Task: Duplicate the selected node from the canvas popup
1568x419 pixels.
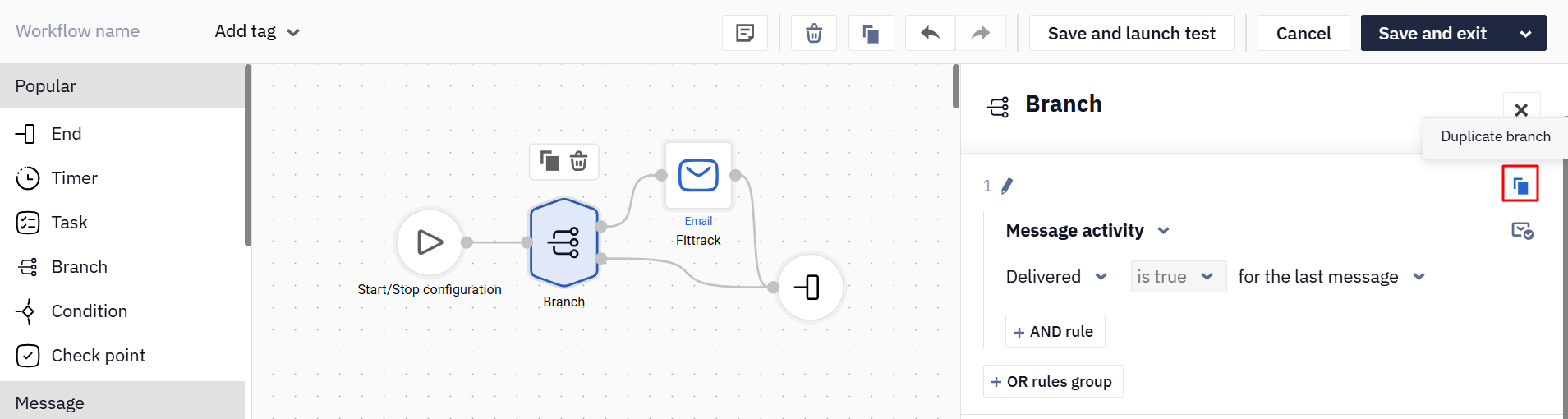Action: tap(549, 161)
